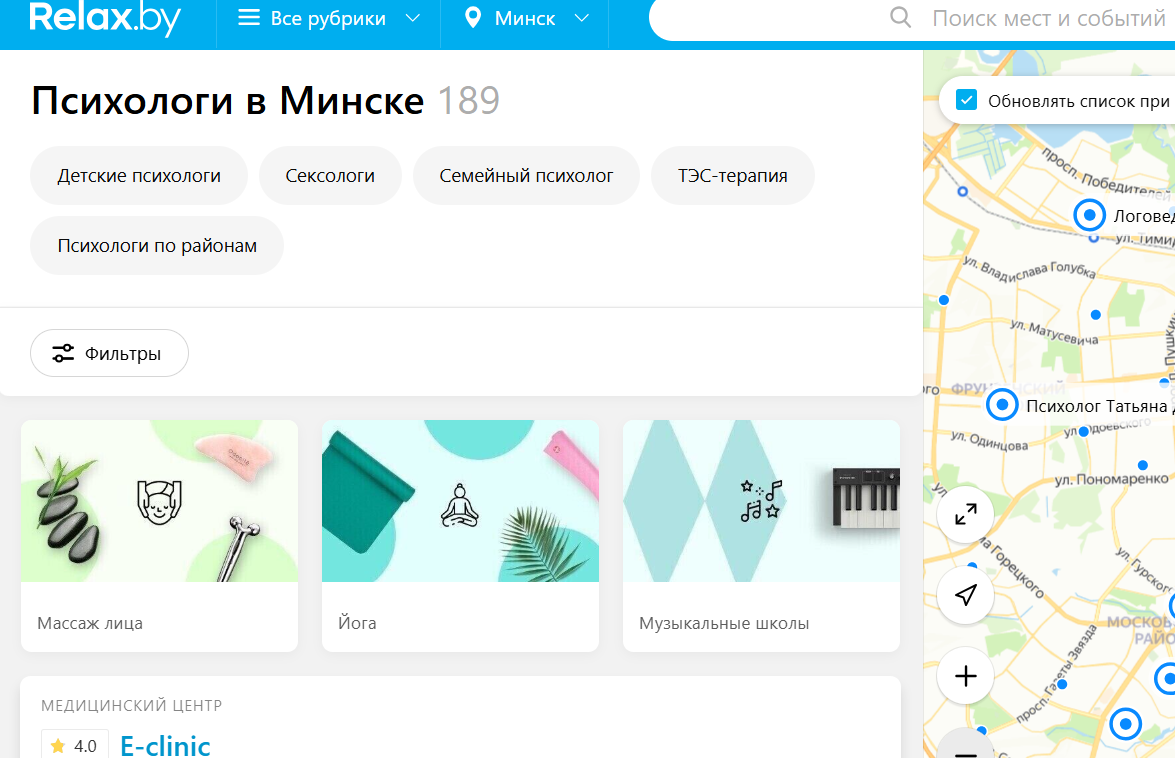Select the Семейный психолог category chip

[x=526, y=176]
